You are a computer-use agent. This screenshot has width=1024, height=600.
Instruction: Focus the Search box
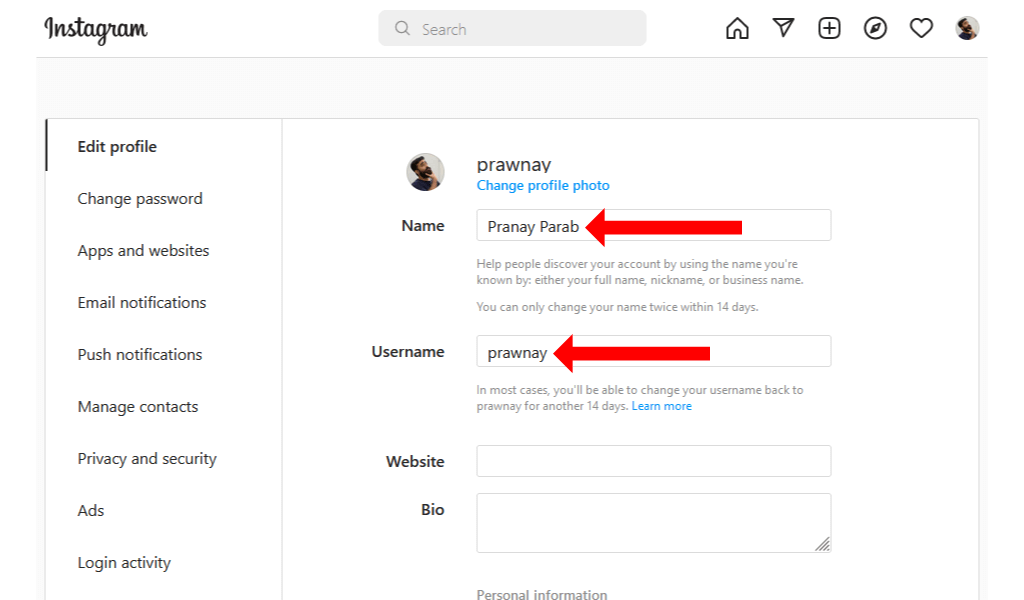pos(512,29)
